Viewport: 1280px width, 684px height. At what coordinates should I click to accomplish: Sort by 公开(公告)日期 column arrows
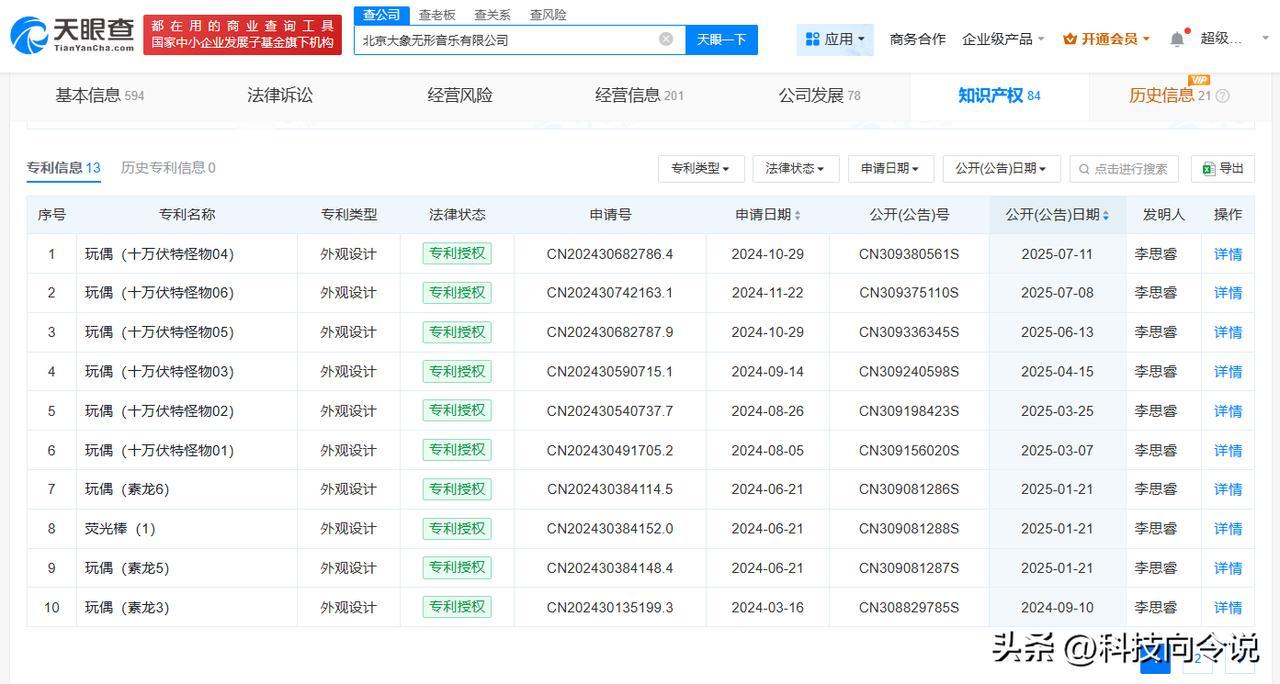click(1105, 215)
